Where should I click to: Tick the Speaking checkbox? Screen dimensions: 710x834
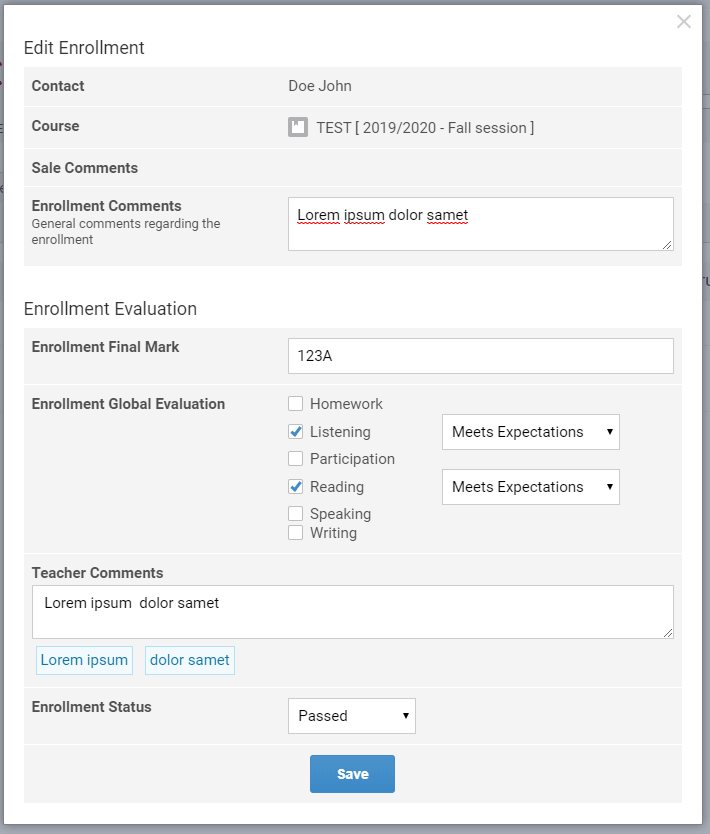(x=296, y=514)
